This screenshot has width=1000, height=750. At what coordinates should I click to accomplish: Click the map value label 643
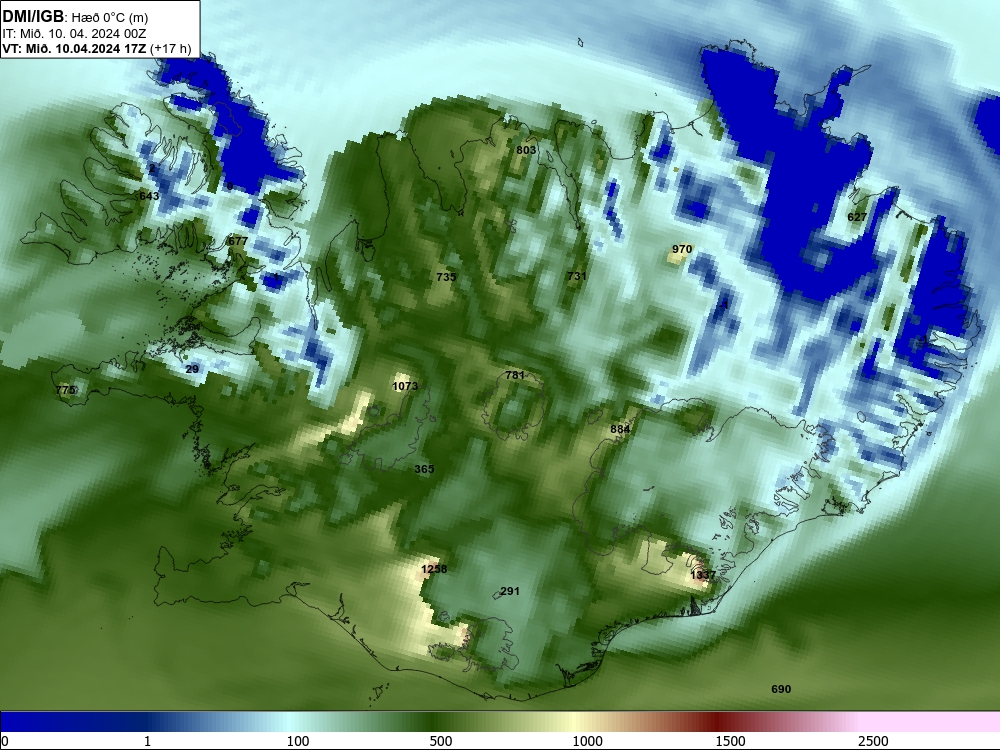[x=149, y=196]
